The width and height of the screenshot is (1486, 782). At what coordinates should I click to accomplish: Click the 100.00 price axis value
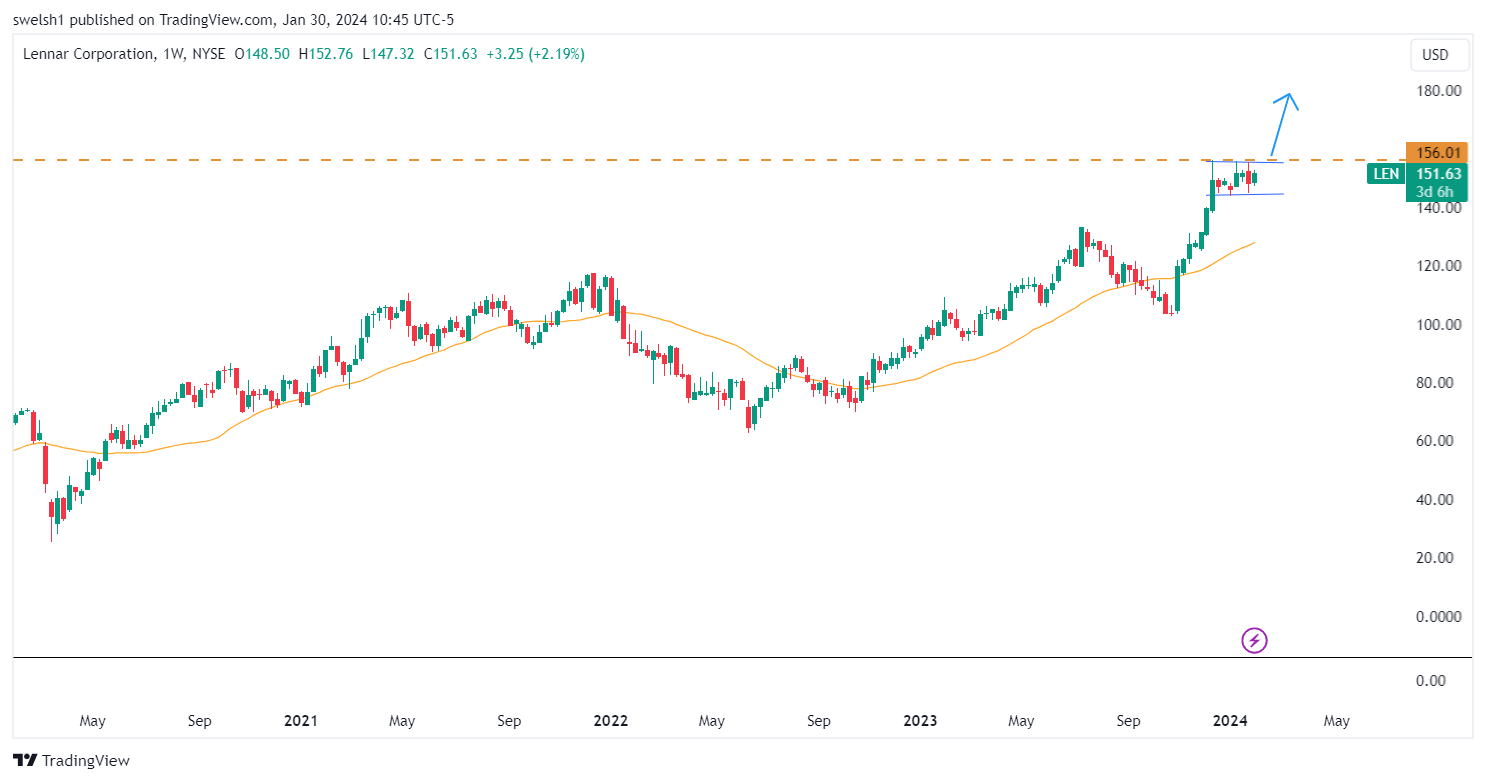(1438, 325)
